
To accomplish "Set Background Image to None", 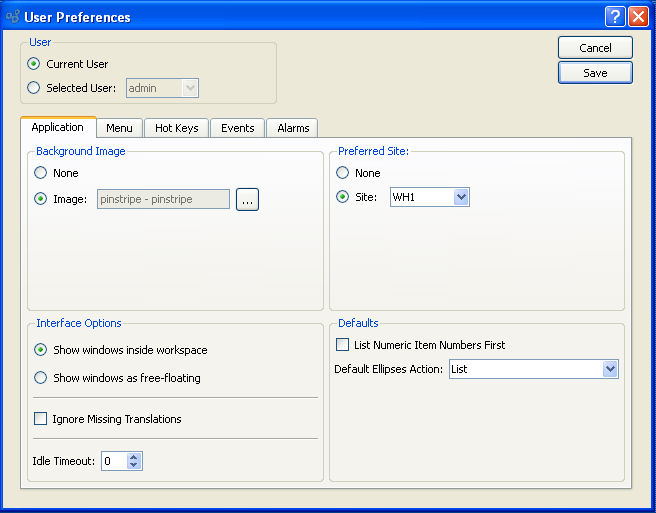I will (x=41, y=173).
